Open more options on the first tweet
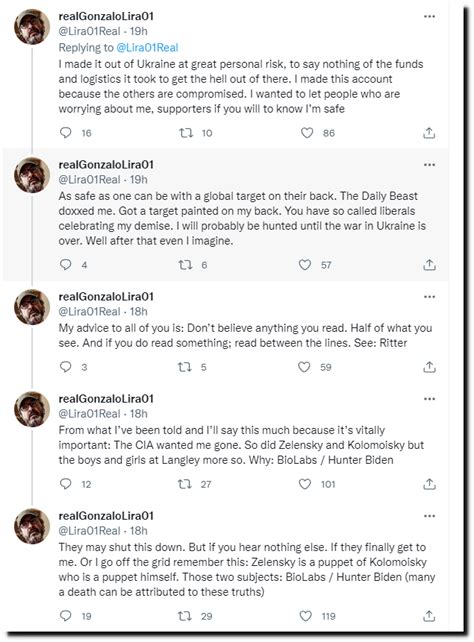This screenshot has height=642, width=474. (429, 16)
